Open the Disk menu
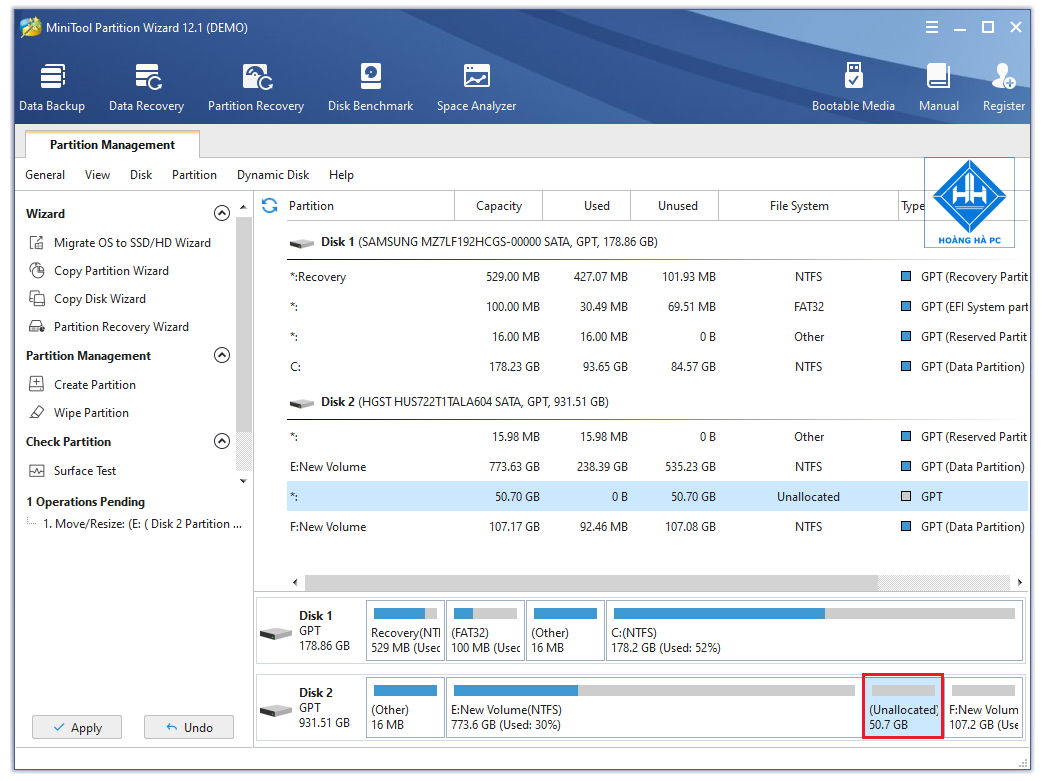The image size is (1044, 781). tap(140, 174)
